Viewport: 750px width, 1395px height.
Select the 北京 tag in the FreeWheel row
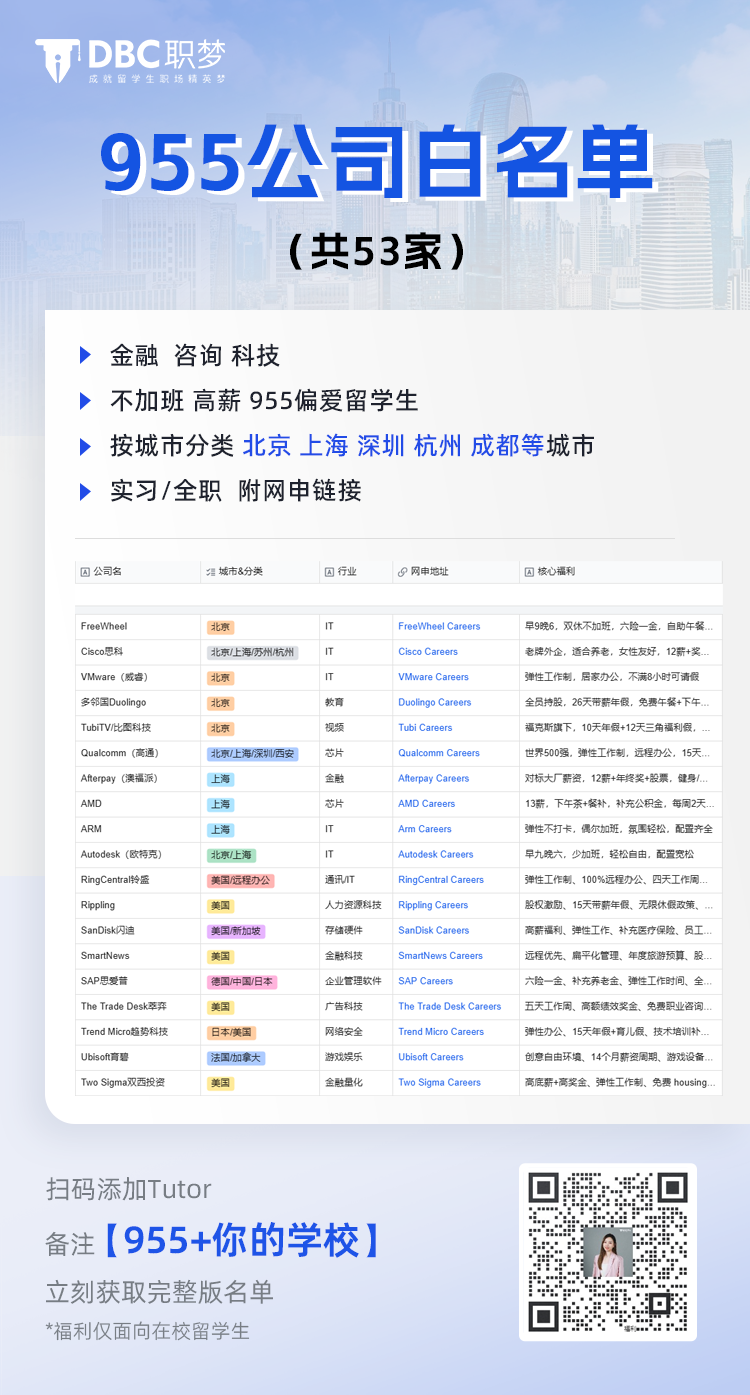point(220,627)
